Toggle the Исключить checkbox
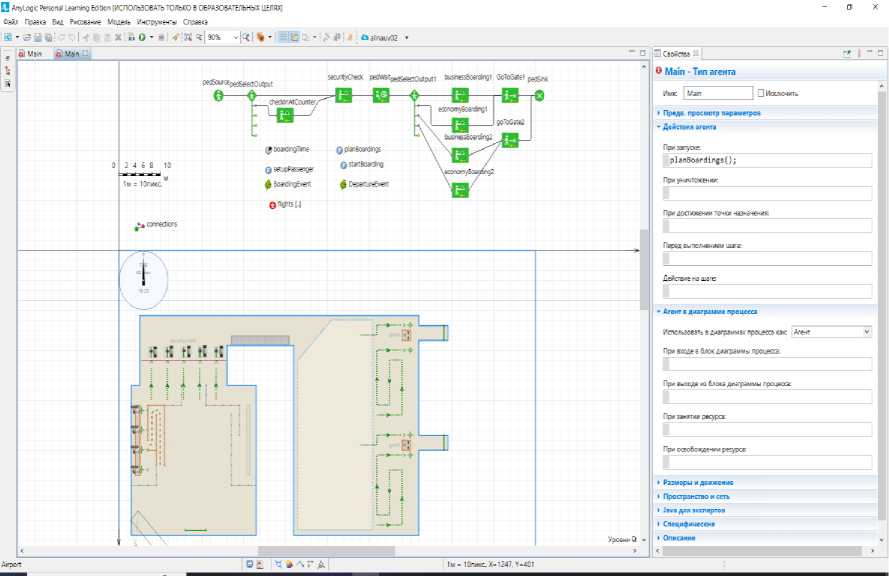 coord(762,93)
